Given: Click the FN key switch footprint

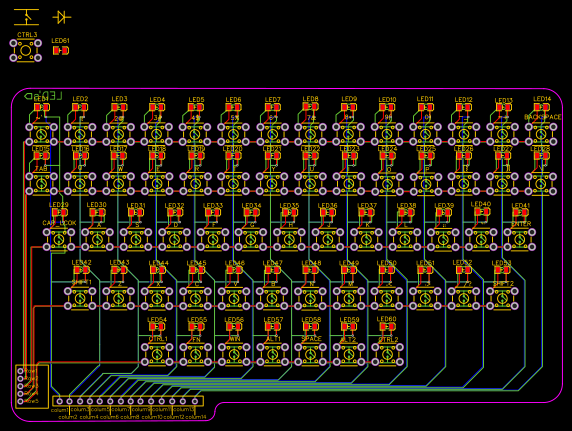Looking at the screenshot, I should [196, 354].
